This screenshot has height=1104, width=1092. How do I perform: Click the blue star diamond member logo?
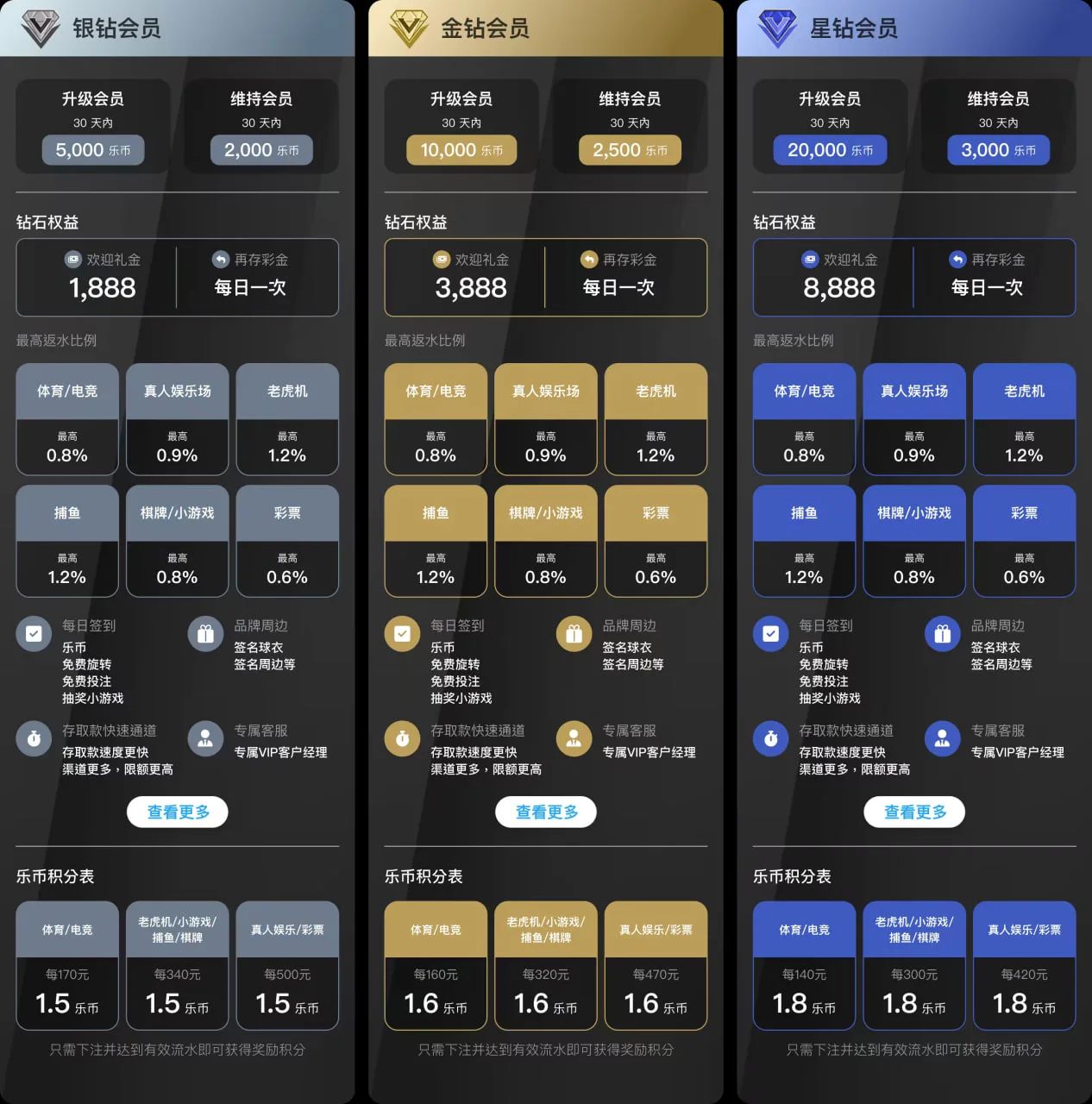click(x=776, y=28)
